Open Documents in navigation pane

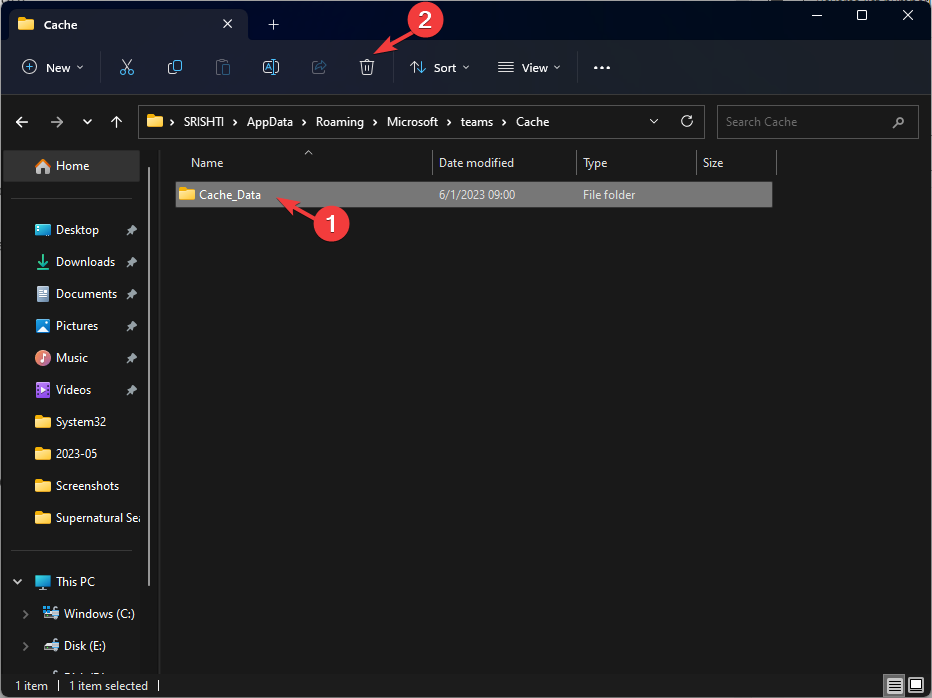pyautogui.click(x=86, y=294)
